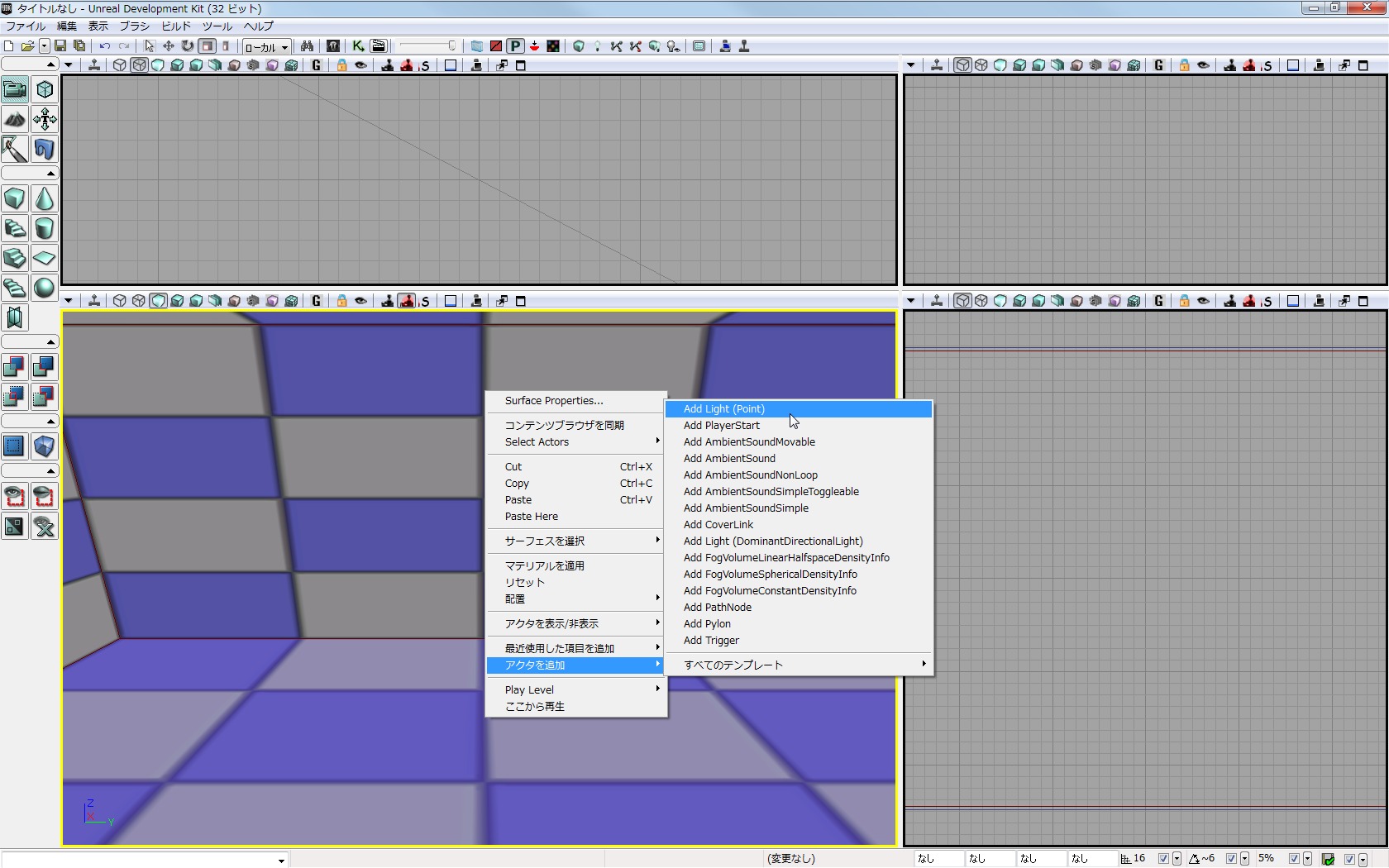Screen dimensions: 1389x868
Task: Choose the Cone brush builder
Action: 45,198
